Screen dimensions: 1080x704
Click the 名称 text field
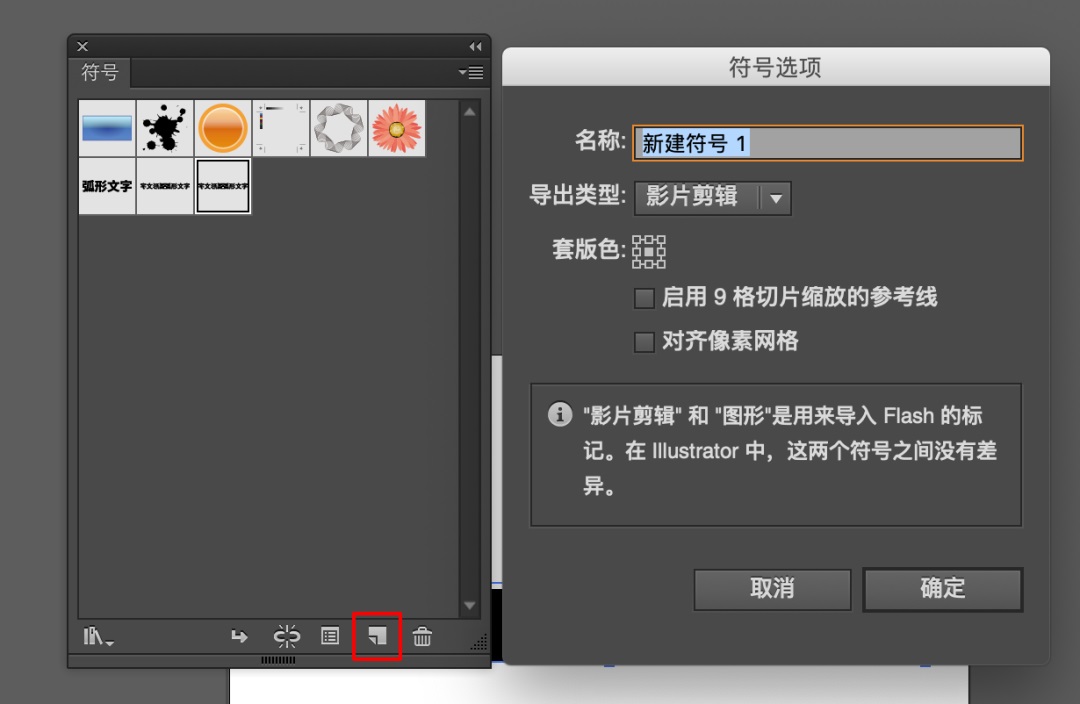click(828, 144)
